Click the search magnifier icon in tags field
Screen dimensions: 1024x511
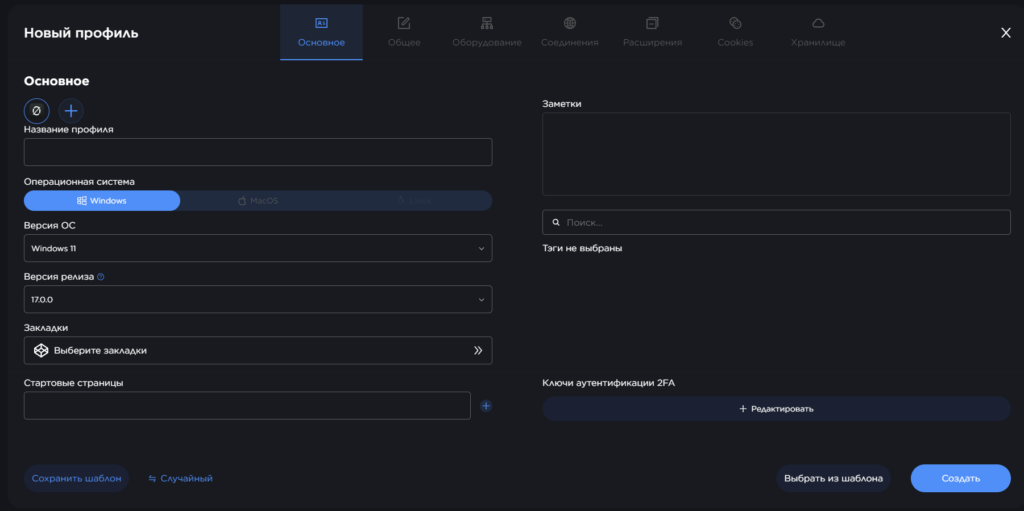click(x=556, y=222)
